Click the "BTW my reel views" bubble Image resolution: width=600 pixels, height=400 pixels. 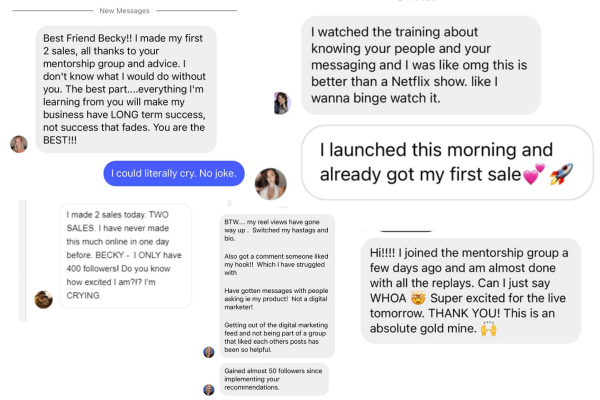(x=277, y=286)
